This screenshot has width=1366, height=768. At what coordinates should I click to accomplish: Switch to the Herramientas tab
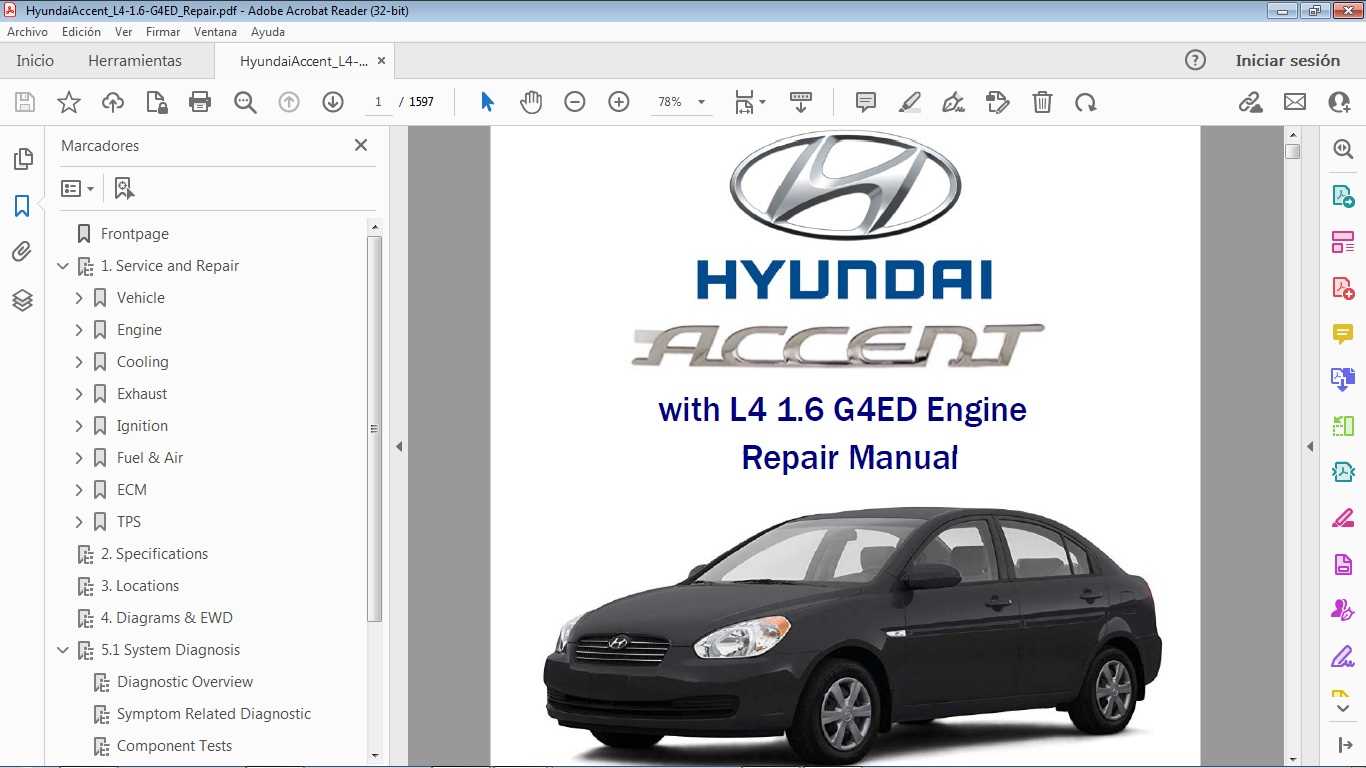[135, 60]
